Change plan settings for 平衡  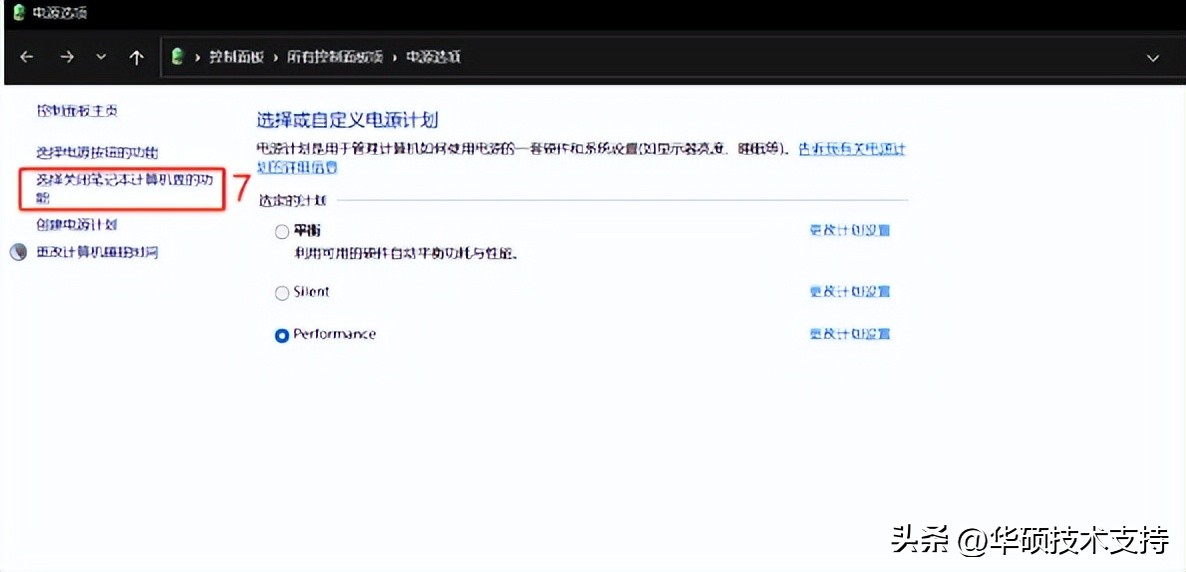(849, 230)
